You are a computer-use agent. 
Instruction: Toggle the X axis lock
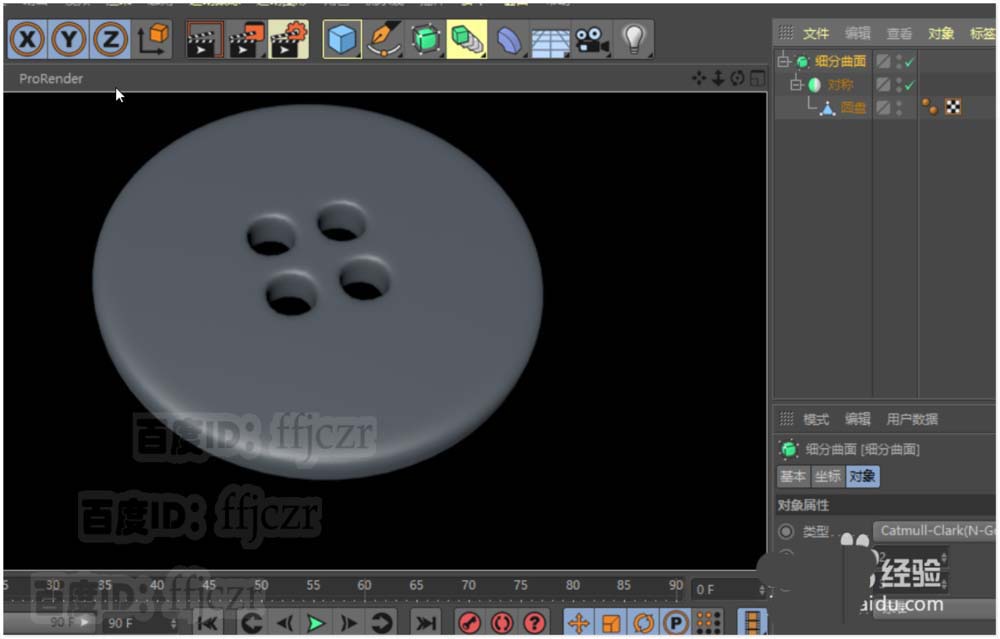tap(27, 40)
